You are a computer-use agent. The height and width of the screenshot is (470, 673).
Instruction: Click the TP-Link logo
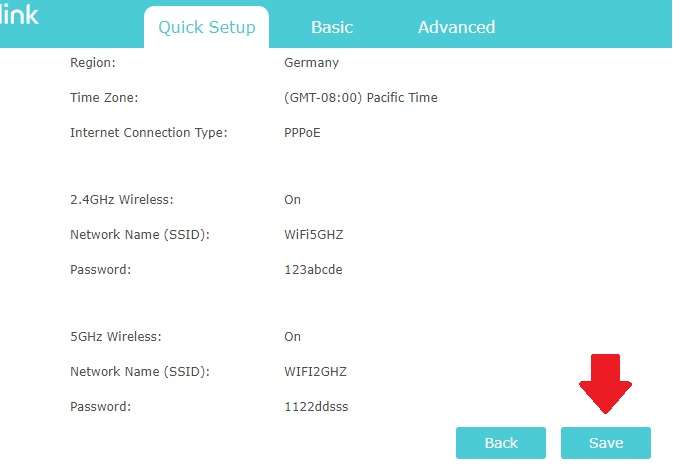(19, 14)
